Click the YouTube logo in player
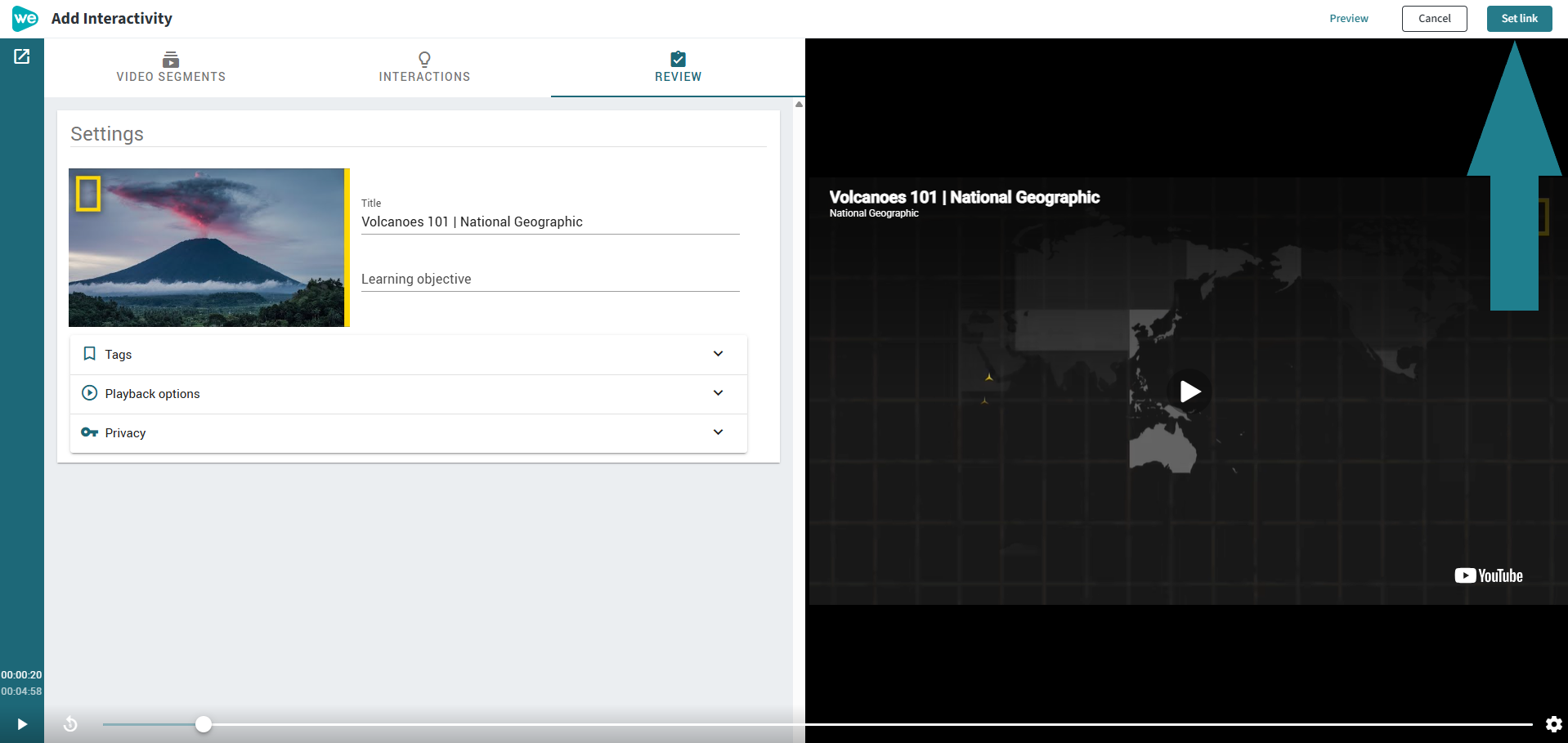 1489,575
